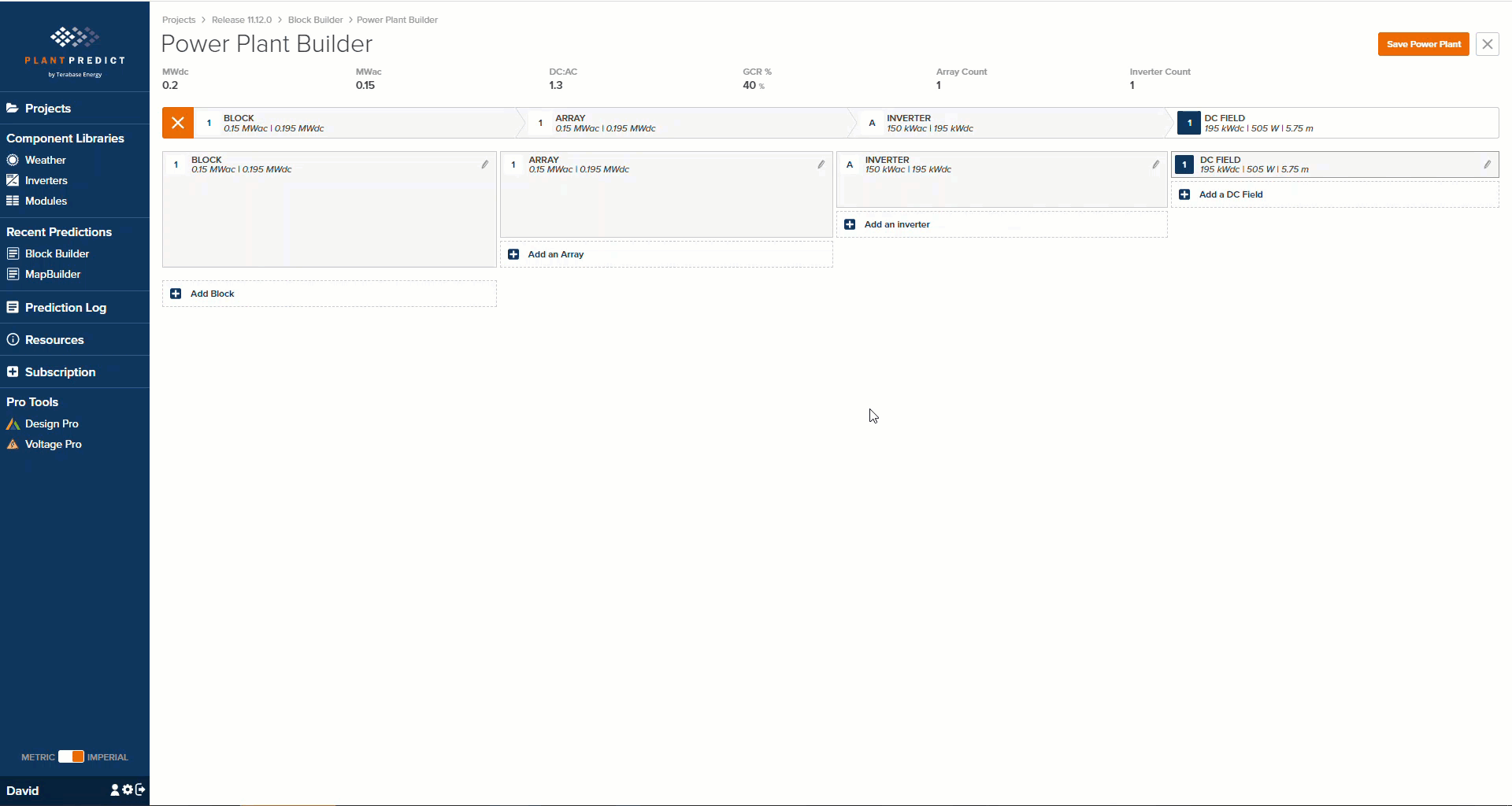1512x806 pixels.
Task: Click the Modules library icon
Action: (13, 201)
